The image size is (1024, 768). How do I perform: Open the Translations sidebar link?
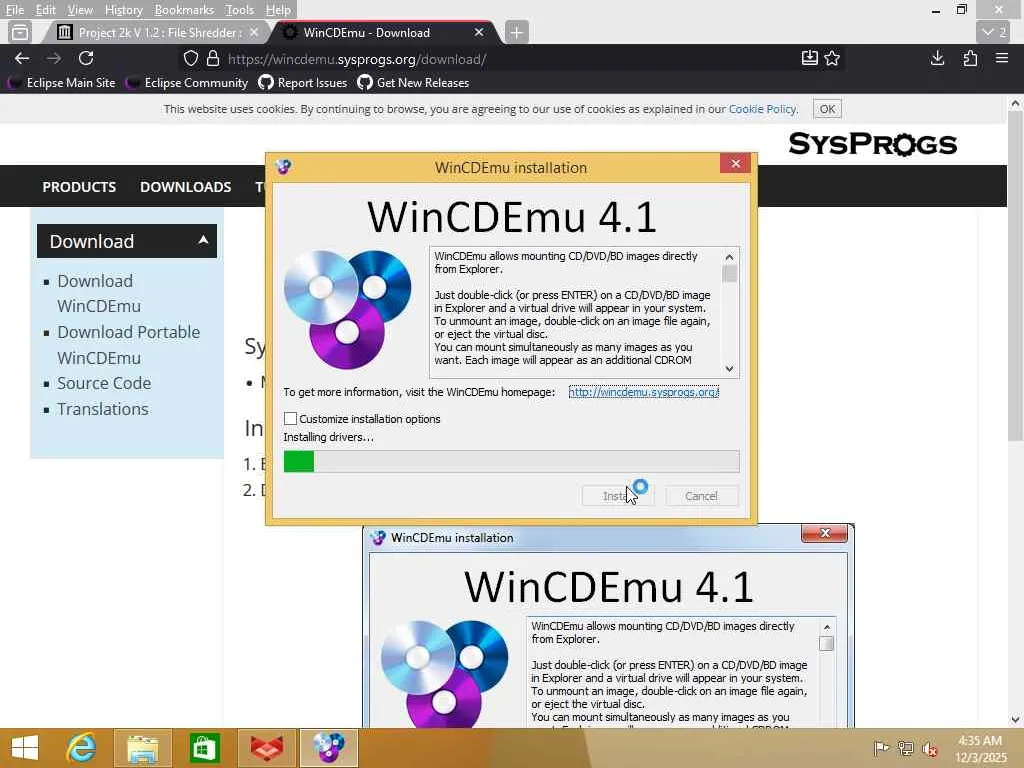[103, 409]
